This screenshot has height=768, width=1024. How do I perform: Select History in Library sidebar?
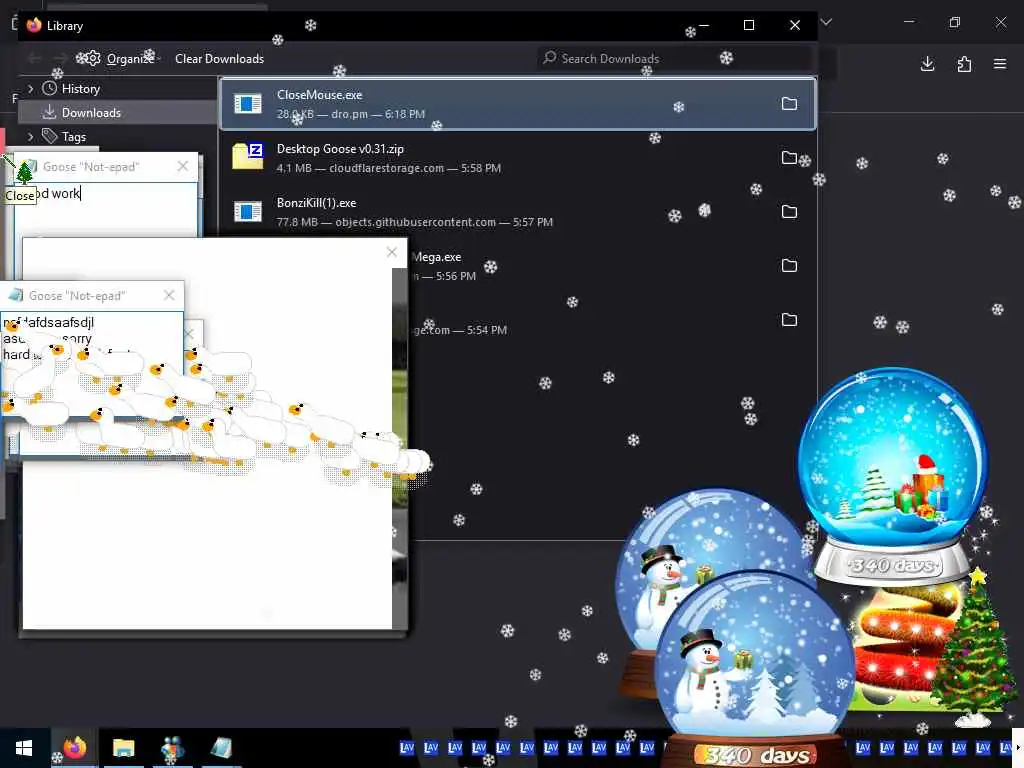pos(80,89)
